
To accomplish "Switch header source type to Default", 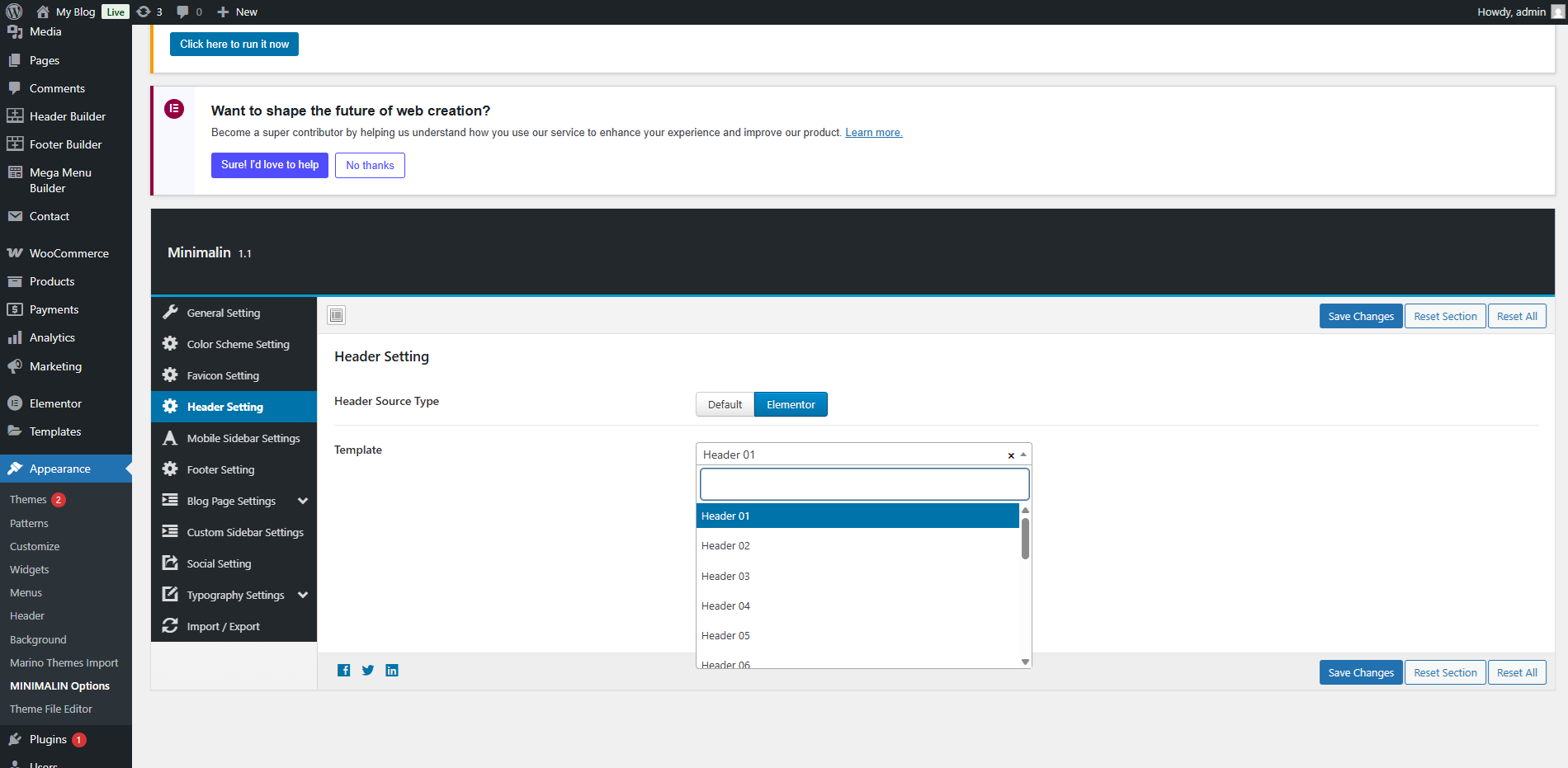I will coord(725,404).
